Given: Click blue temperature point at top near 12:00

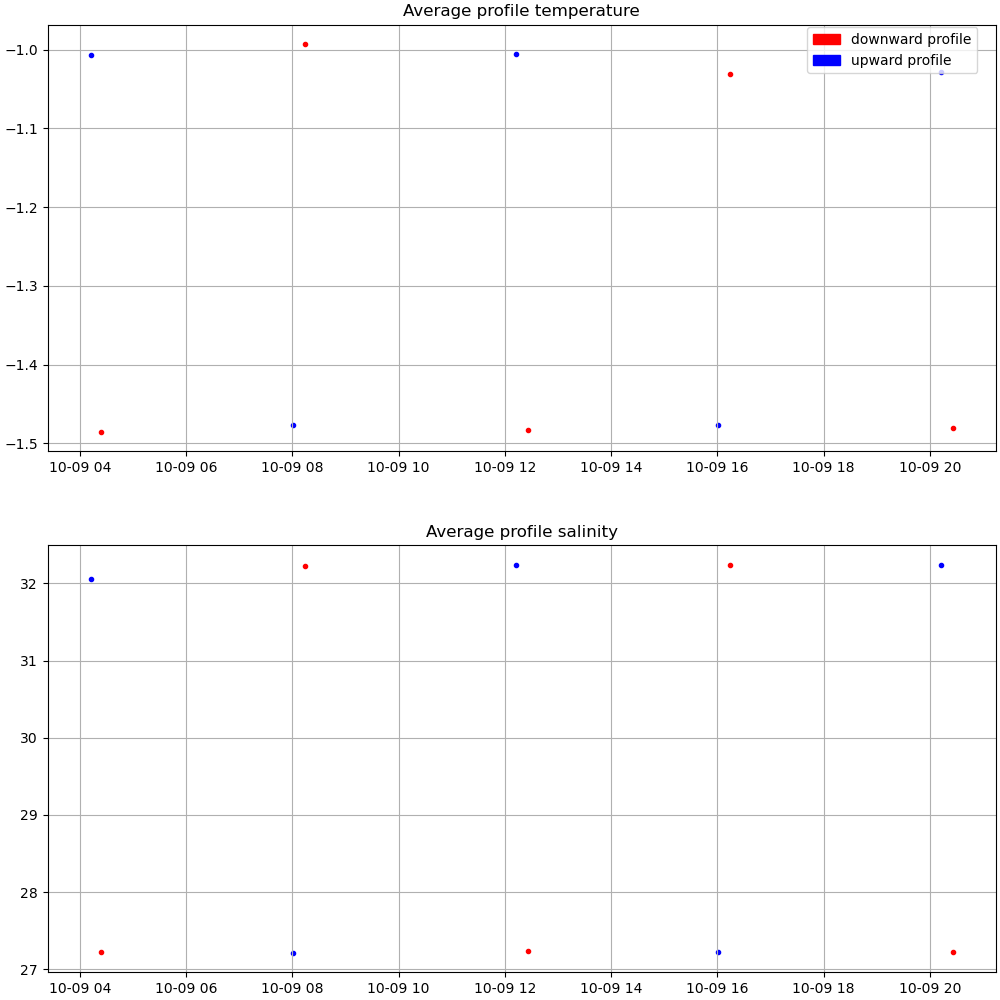Looking at the screenshot, I should 516,54.
